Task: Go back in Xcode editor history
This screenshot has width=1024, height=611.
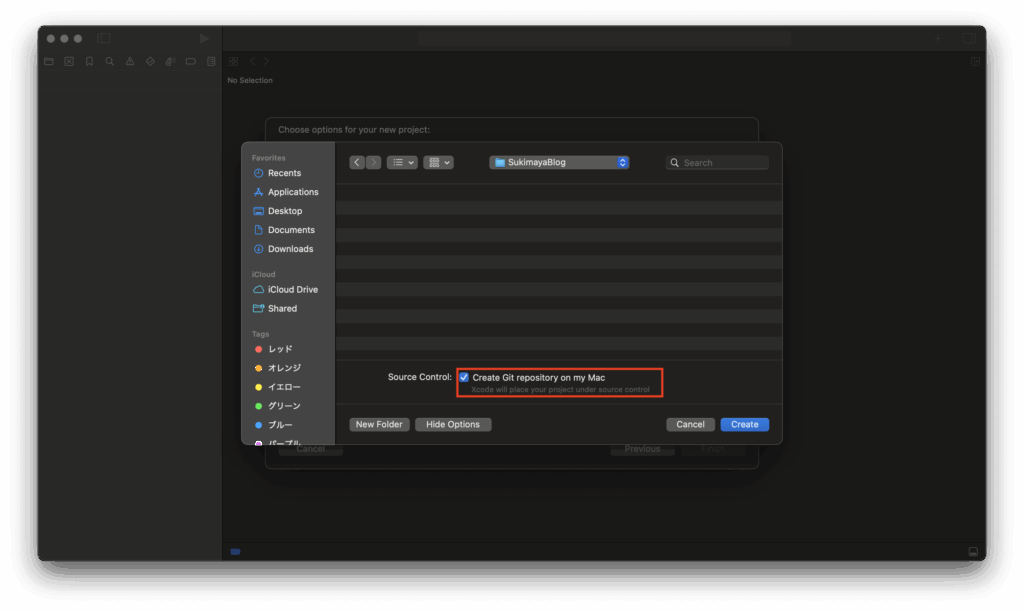Action: pos(252,61)
